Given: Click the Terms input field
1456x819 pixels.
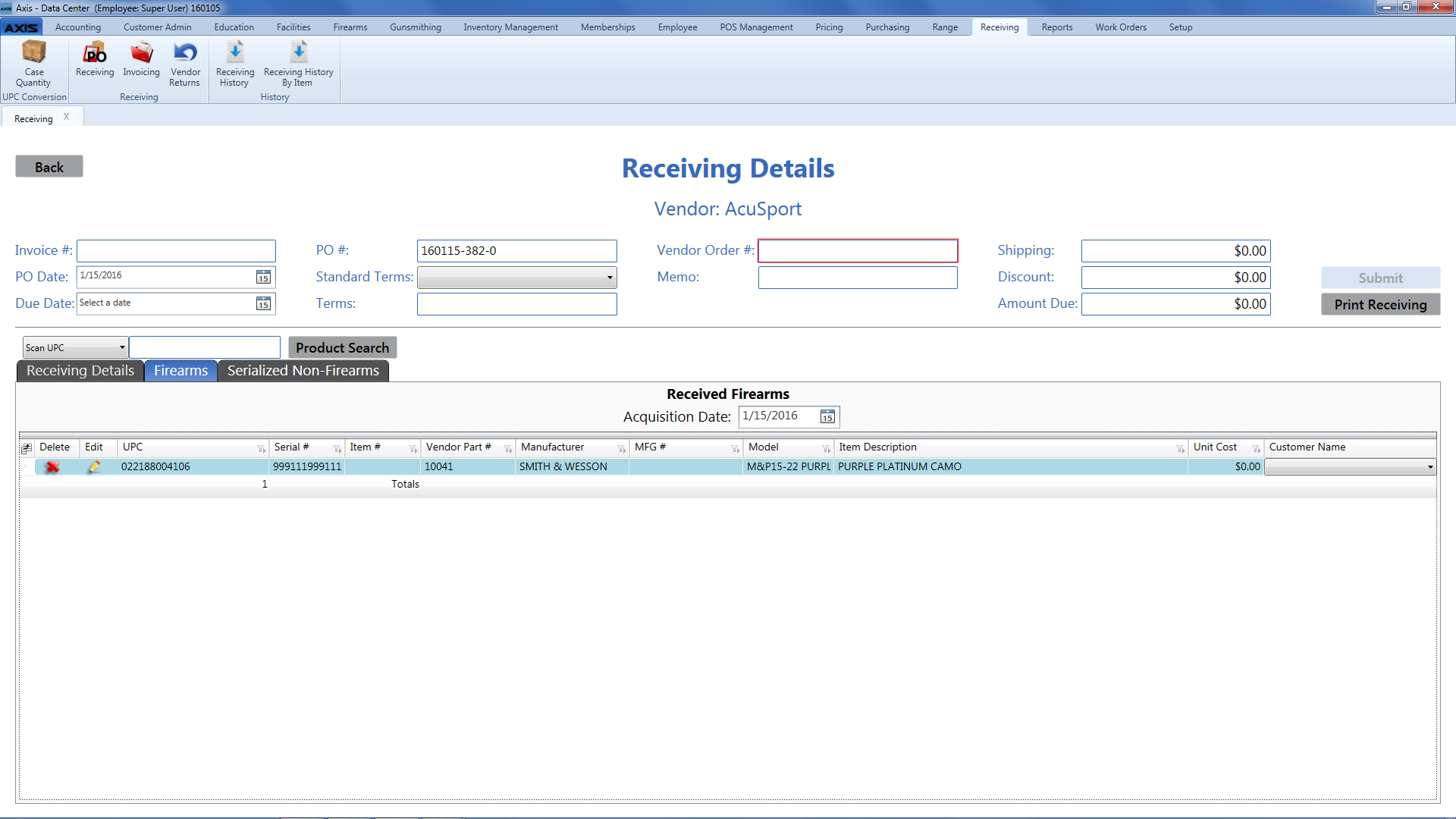Looking at the screenshot, I should [517, 304].
